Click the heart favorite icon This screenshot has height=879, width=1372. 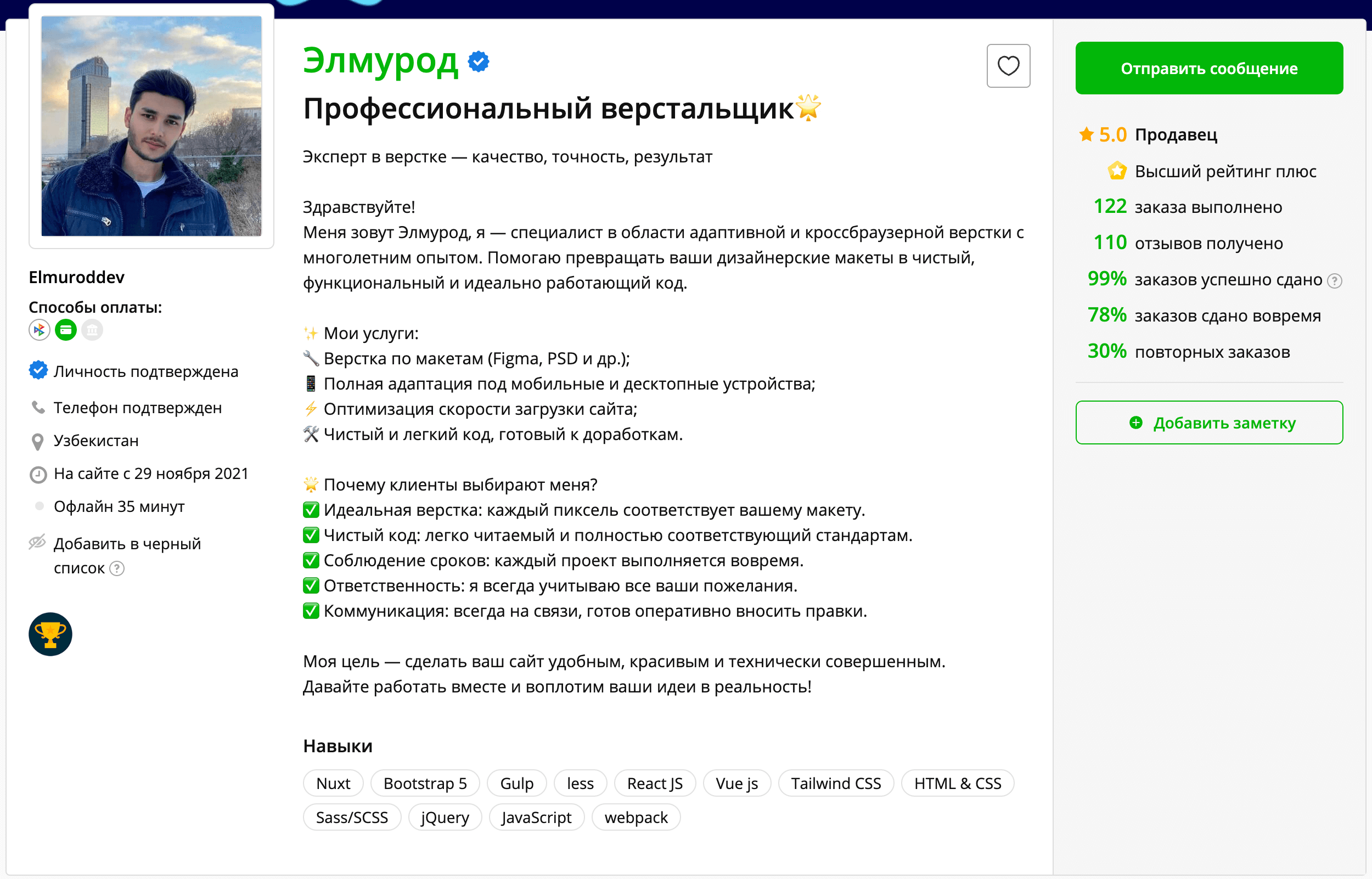(x=1008, y=66)
